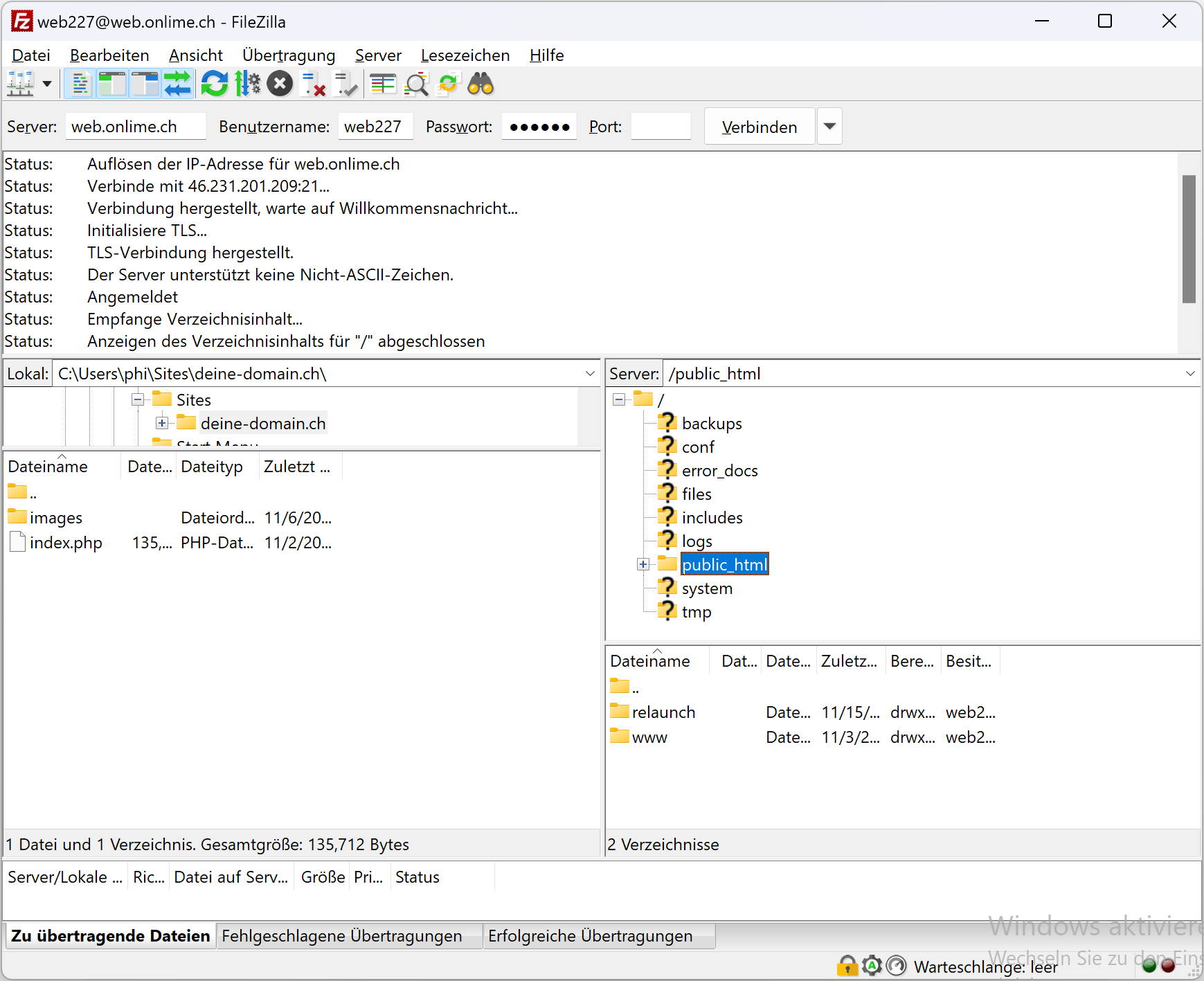
Task: Select the backups folder icon
Action: (667, 422)
